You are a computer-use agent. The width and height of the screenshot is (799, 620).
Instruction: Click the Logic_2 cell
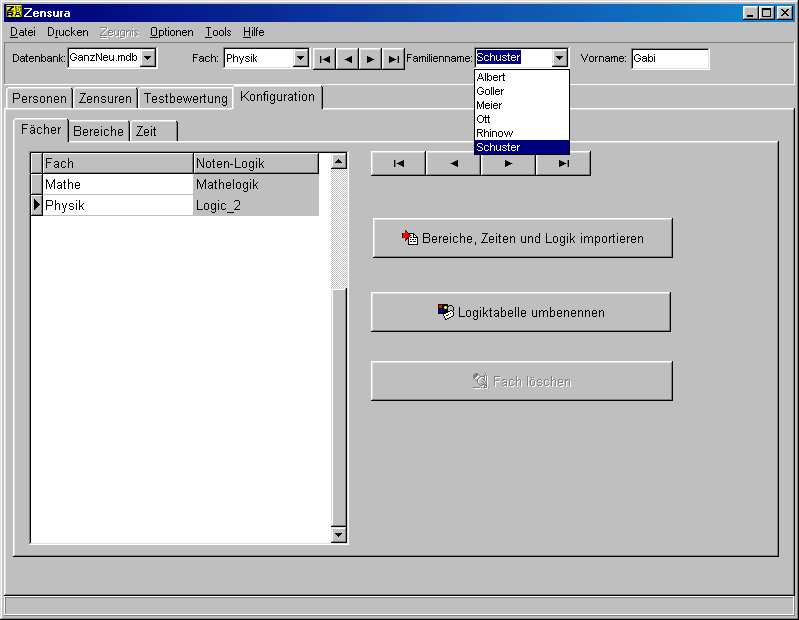[x=256, y=205]
